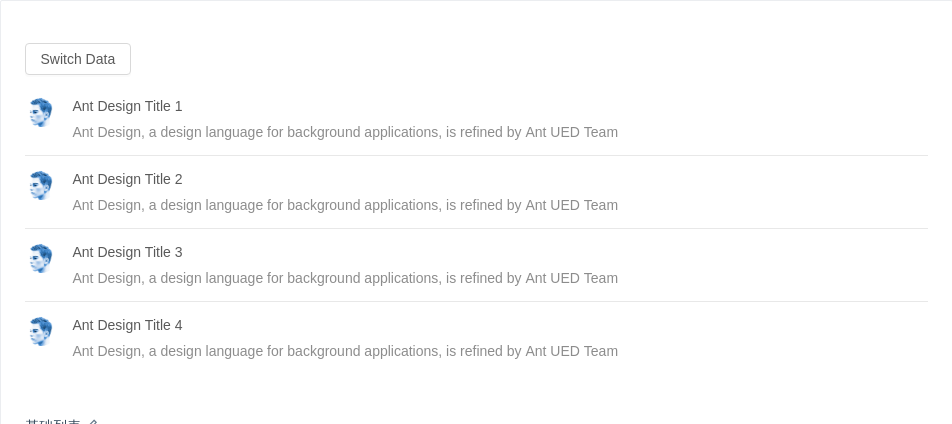Viewport: 952px width, 424px height.
Task: Open the Ant Design Title 2 link
Action: pos(127,179)
